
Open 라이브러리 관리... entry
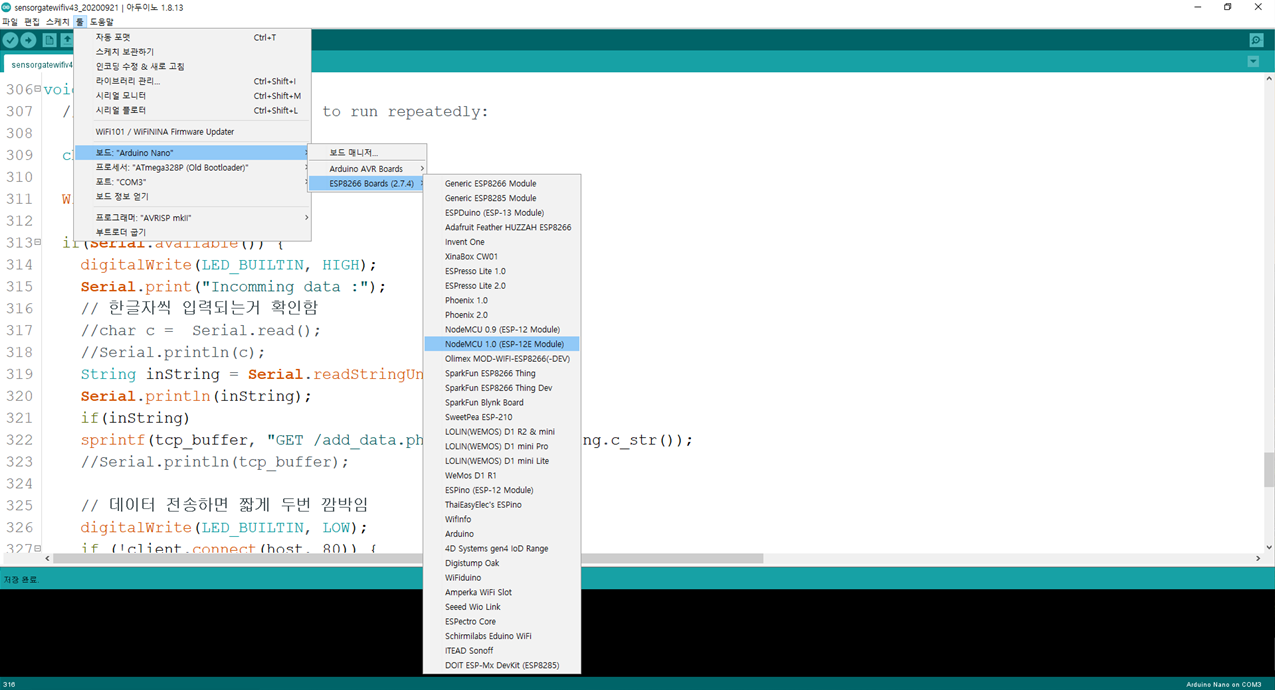193,81
